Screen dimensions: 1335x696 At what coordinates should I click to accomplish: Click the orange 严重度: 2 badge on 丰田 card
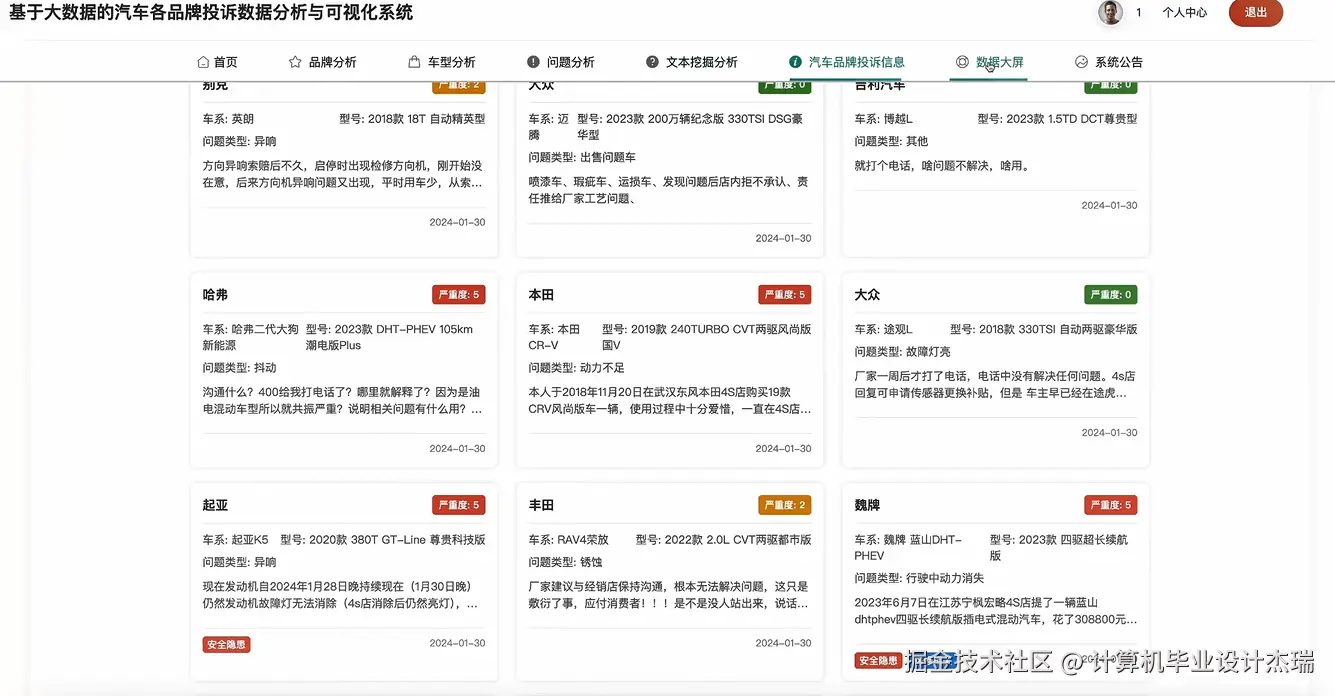click(785, 505)
